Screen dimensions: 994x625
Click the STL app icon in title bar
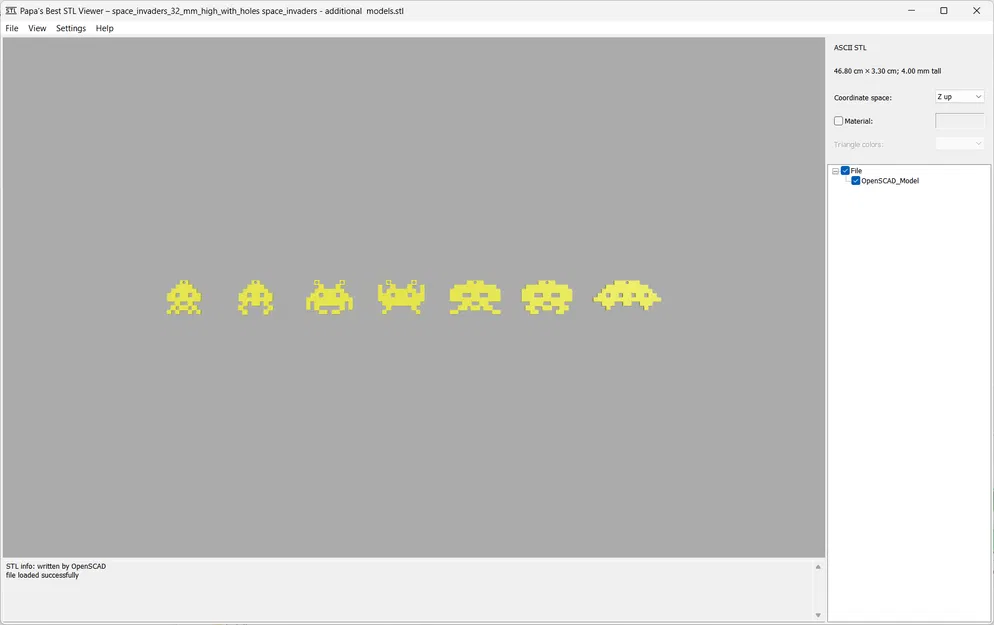click(x=11, y=11)
